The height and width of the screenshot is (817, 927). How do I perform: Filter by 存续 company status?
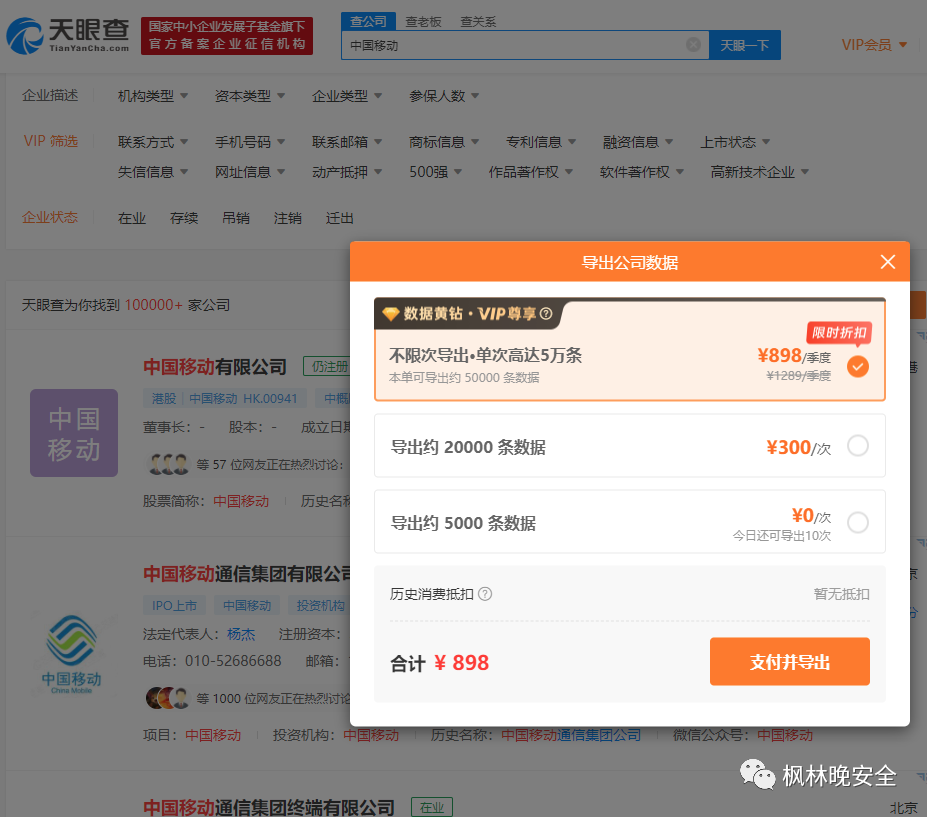[184, 218]
